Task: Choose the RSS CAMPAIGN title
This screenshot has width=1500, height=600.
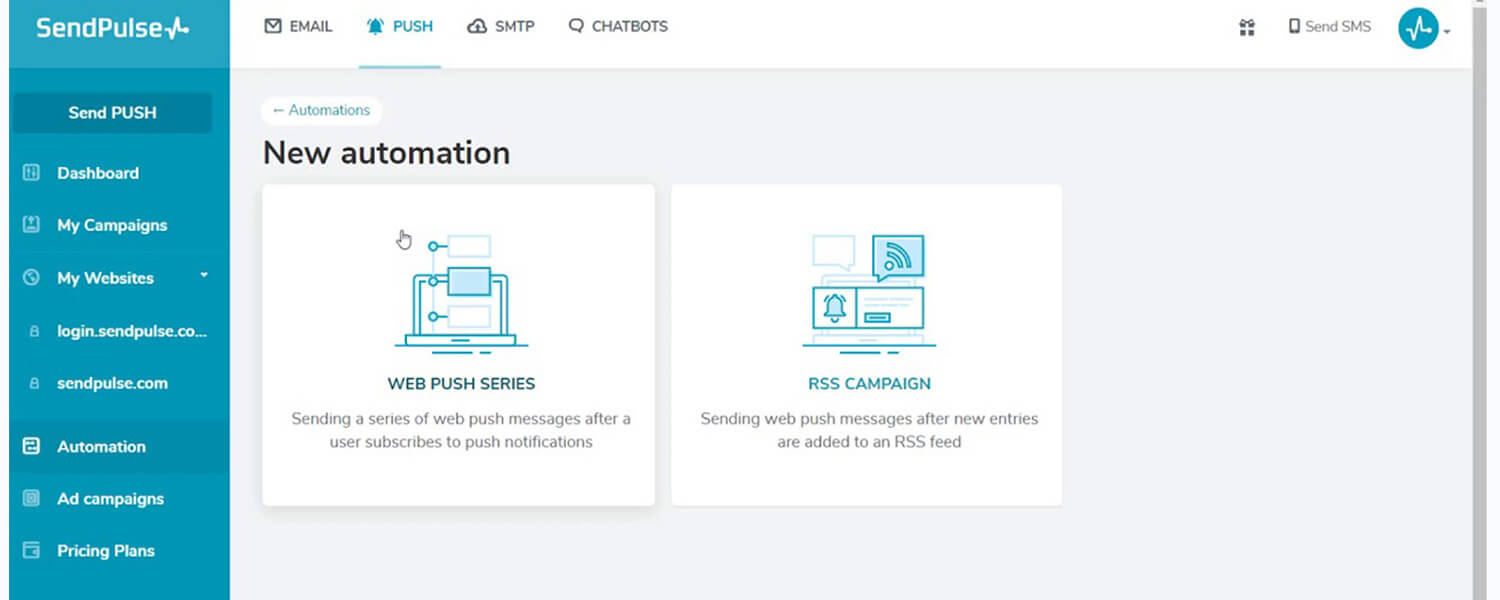Action: tap(869, 383)
